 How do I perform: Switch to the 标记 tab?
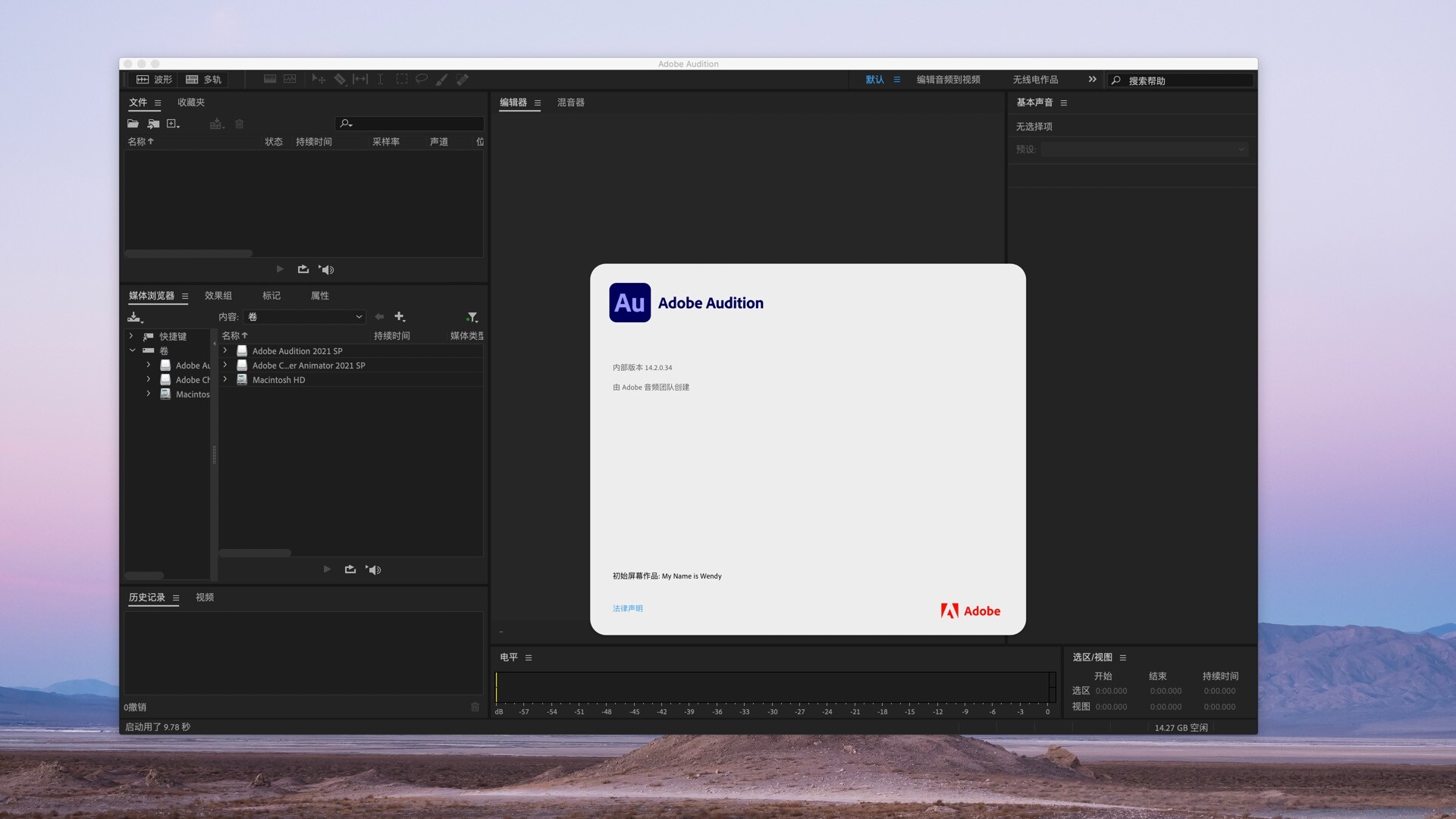point(271,296)
